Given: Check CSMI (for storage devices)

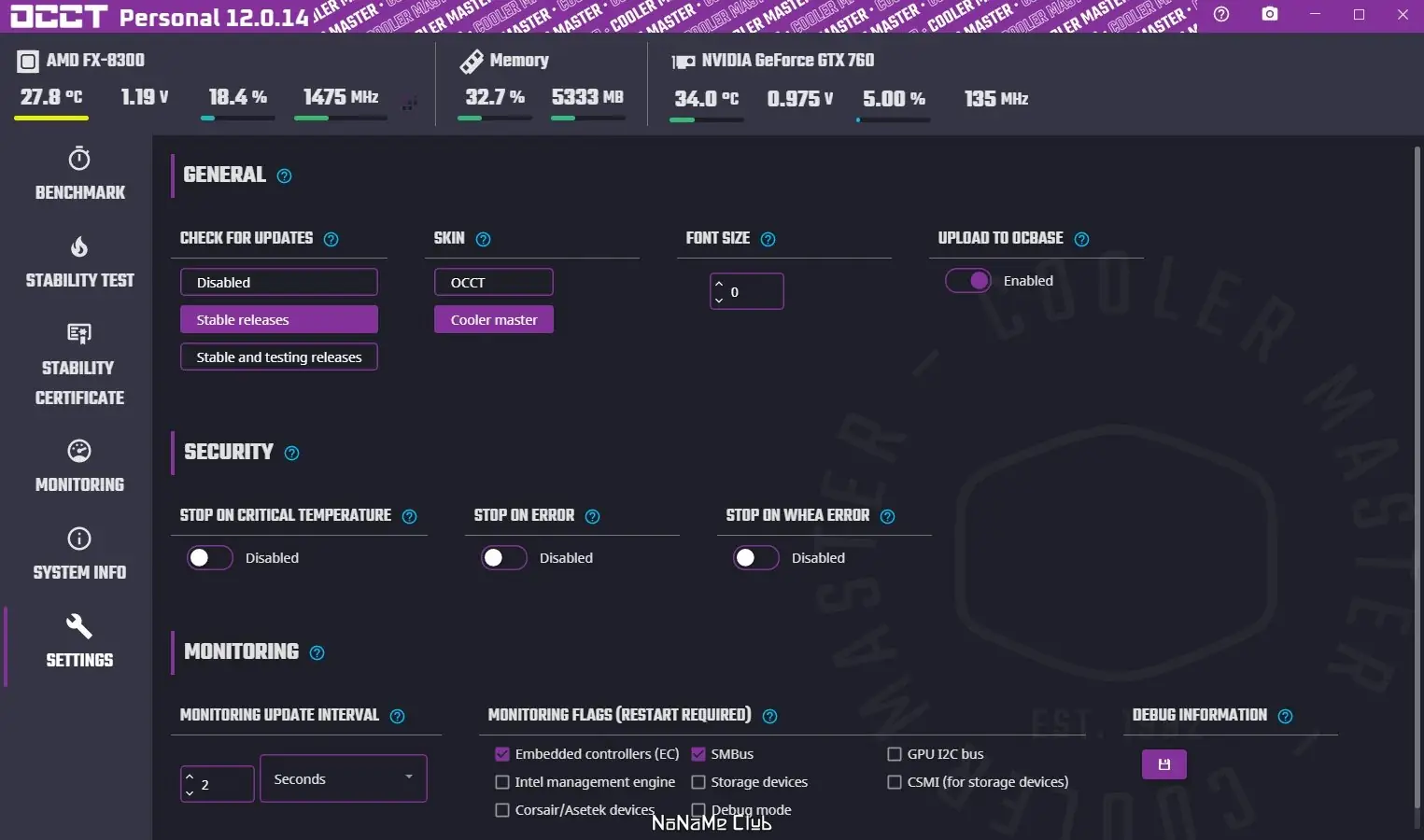Looking at the screenshot, I should tap(895, 782).
